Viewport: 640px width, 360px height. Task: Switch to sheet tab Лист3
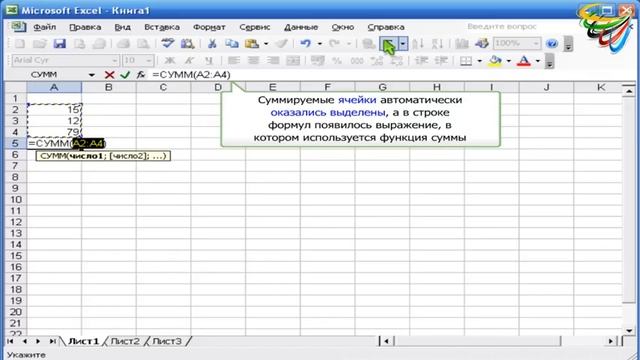point(167,341)
